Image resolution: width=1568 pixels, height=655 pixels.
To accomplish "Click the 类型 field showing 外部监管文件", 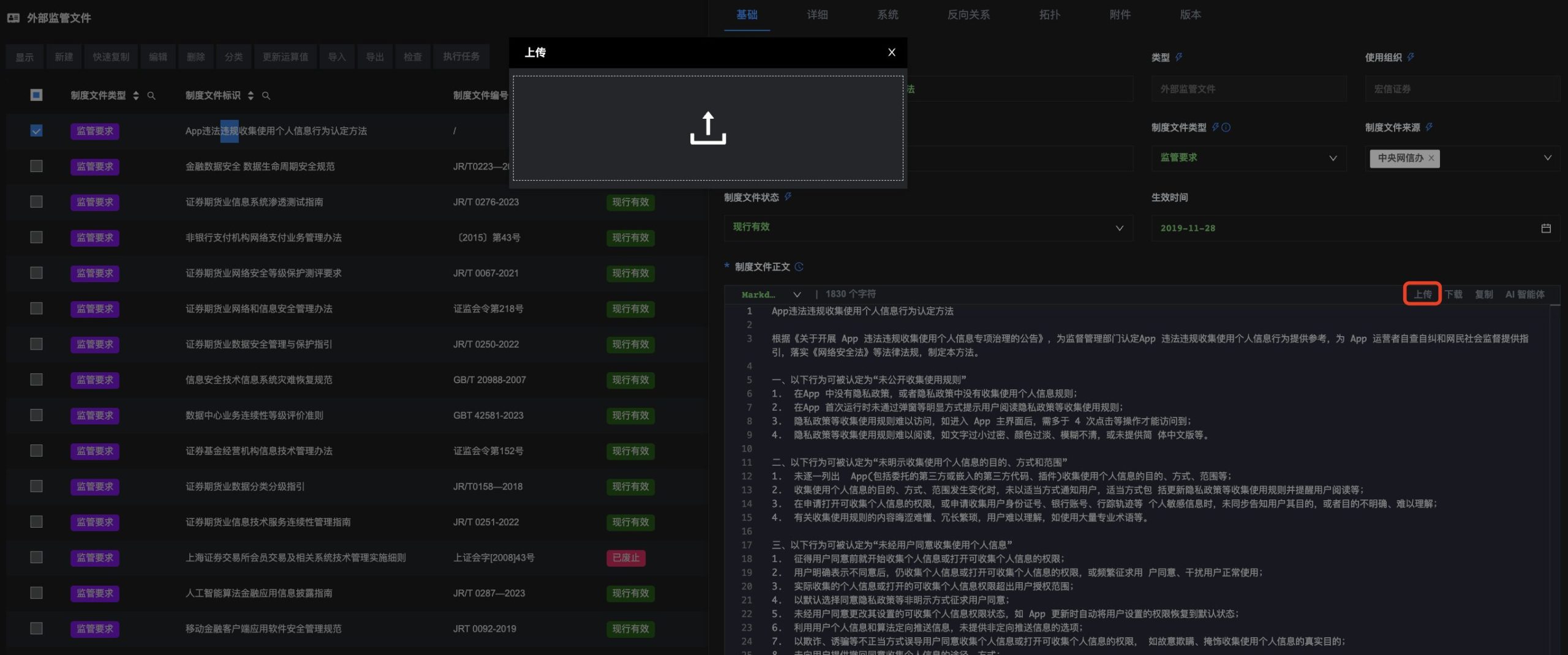I will pos(1248,89).
